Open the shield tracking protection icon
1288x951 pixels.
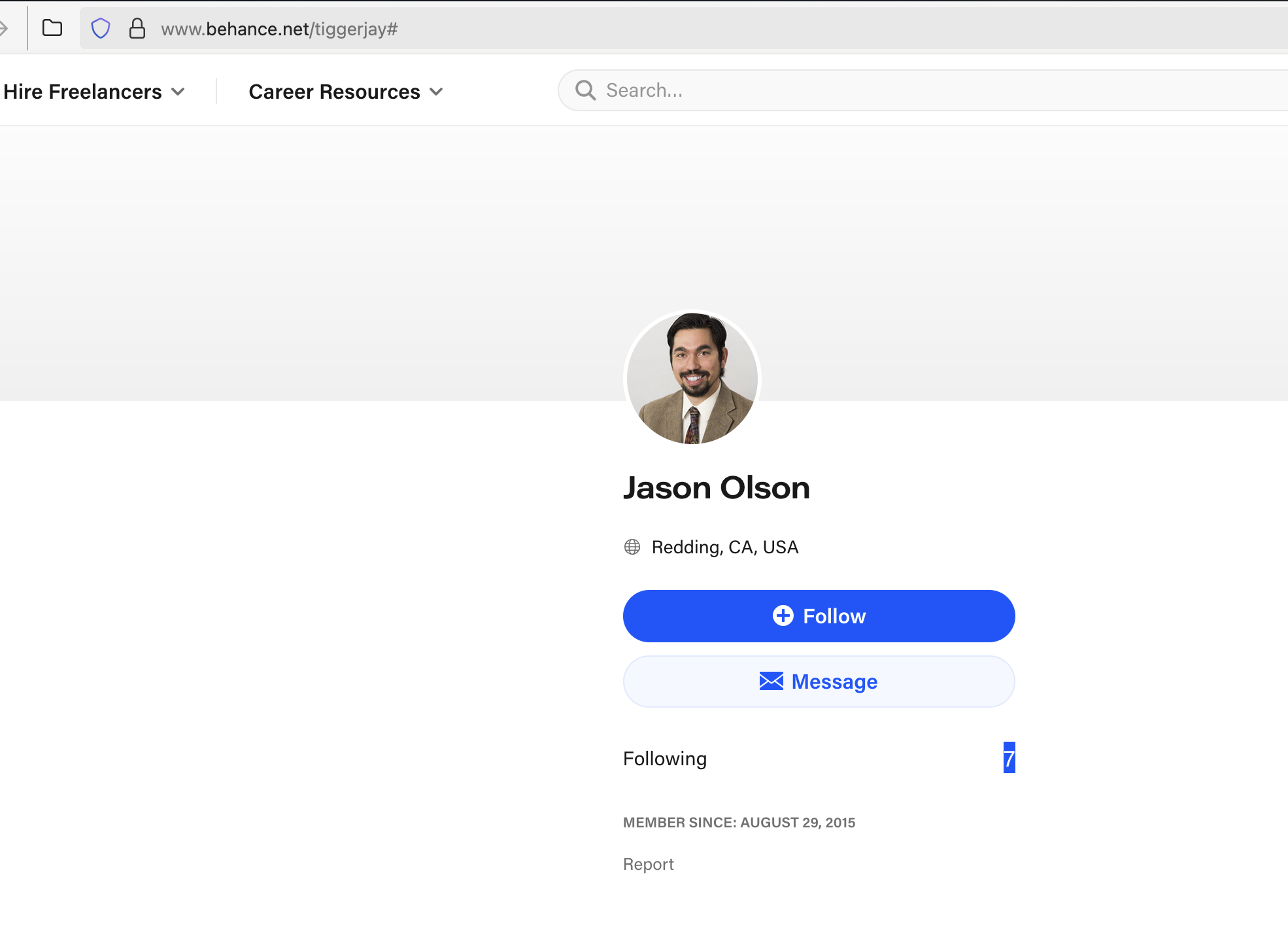tap(101, 28)
